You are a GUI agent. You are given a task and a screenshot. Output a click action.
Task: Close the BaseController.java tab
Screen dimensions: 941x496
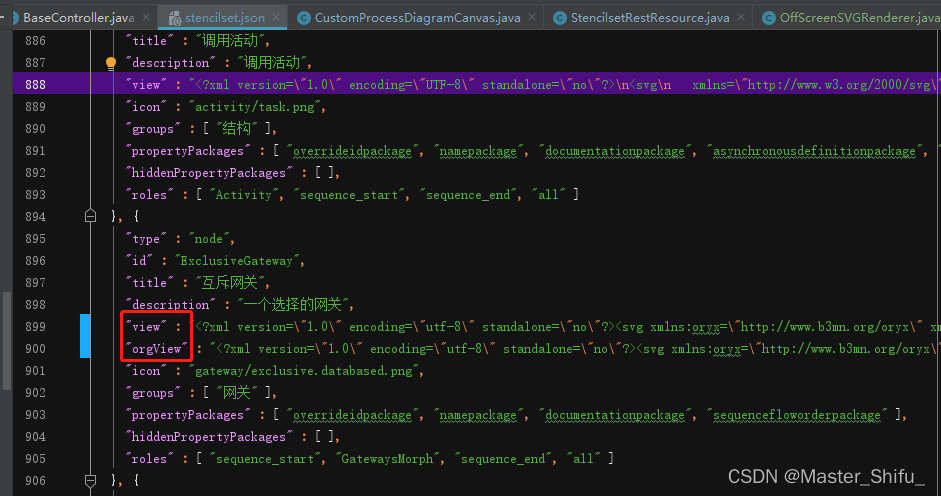[146, 17]
